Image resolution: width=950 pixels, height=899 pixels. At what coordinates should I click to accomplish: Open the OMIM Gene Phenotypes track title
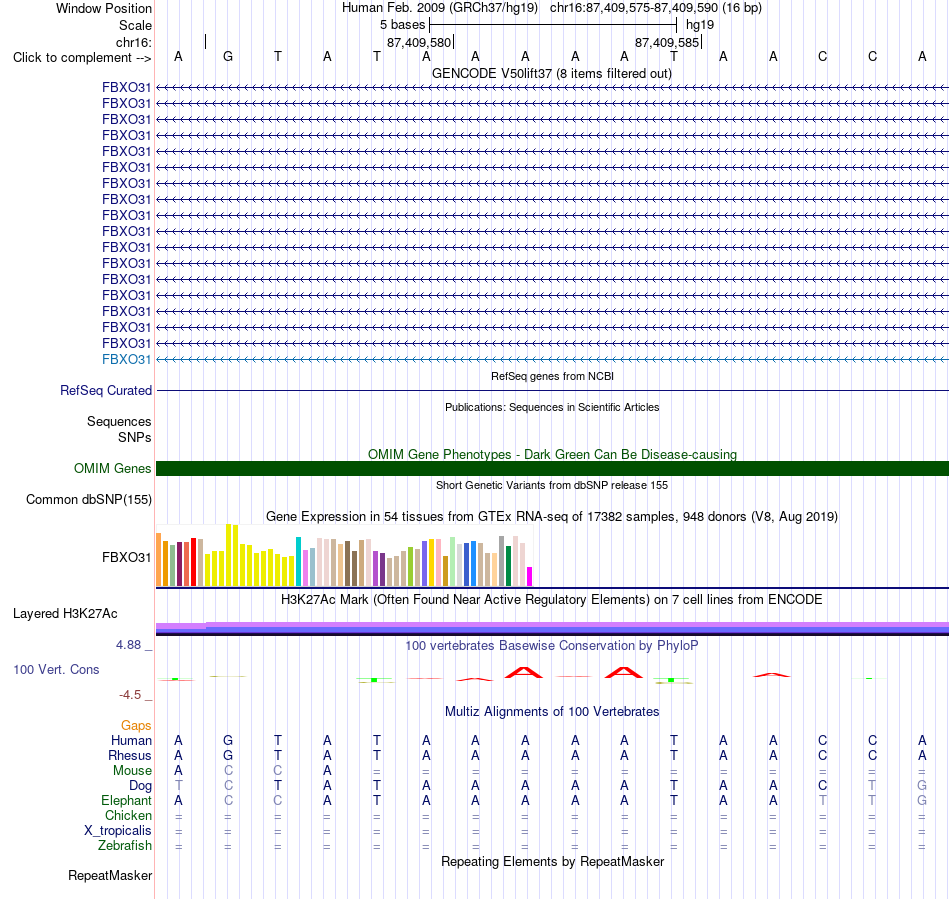[x=552, y=454]
